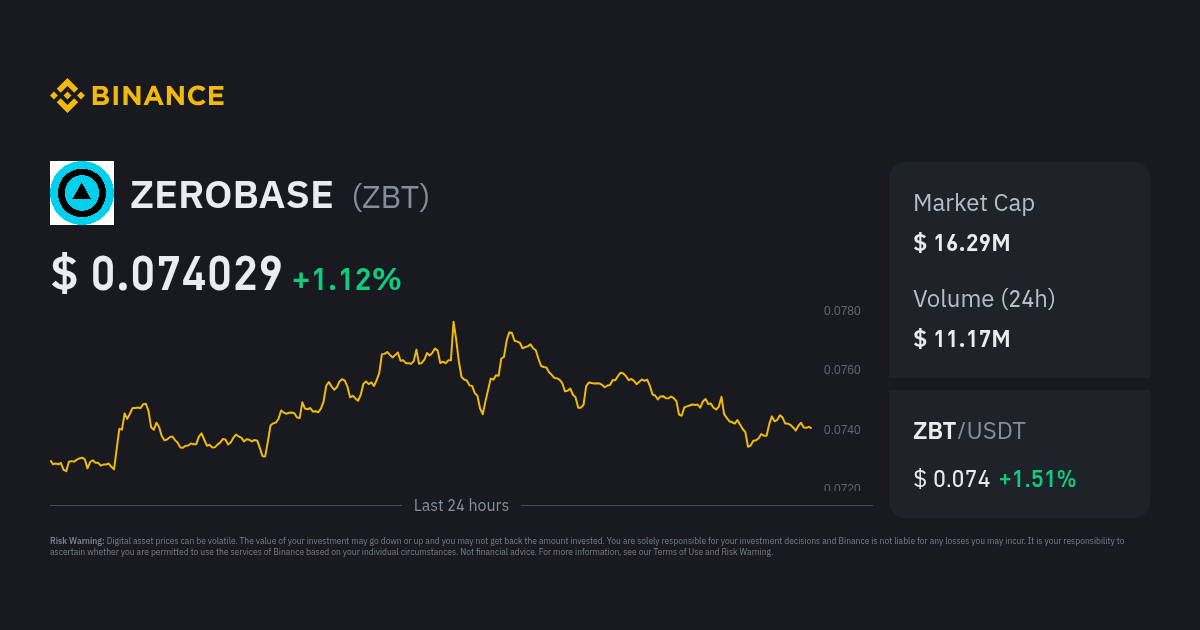This screenshot has width=1200, height=630.
Task: Click the 0.0780 axis label
Action: 842,311
